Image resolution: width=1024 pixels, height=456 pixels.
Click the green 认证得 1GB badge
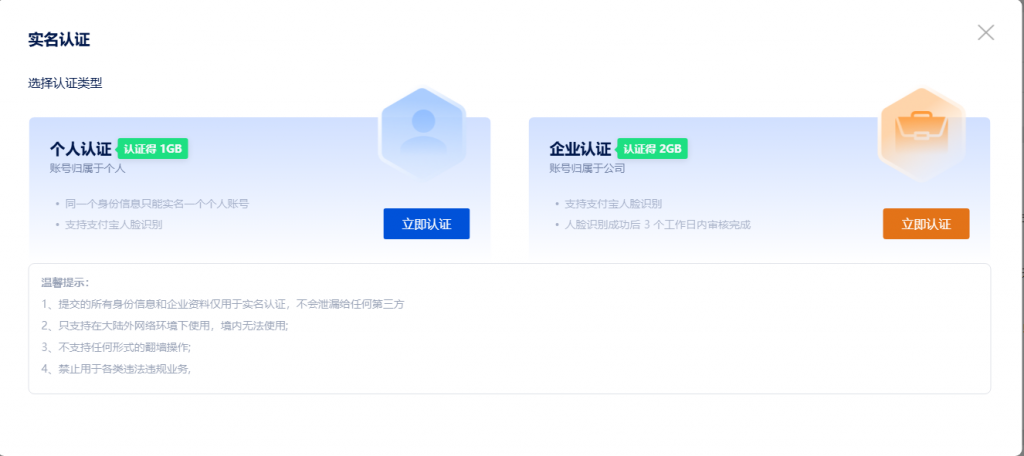[x=152, y=149]
